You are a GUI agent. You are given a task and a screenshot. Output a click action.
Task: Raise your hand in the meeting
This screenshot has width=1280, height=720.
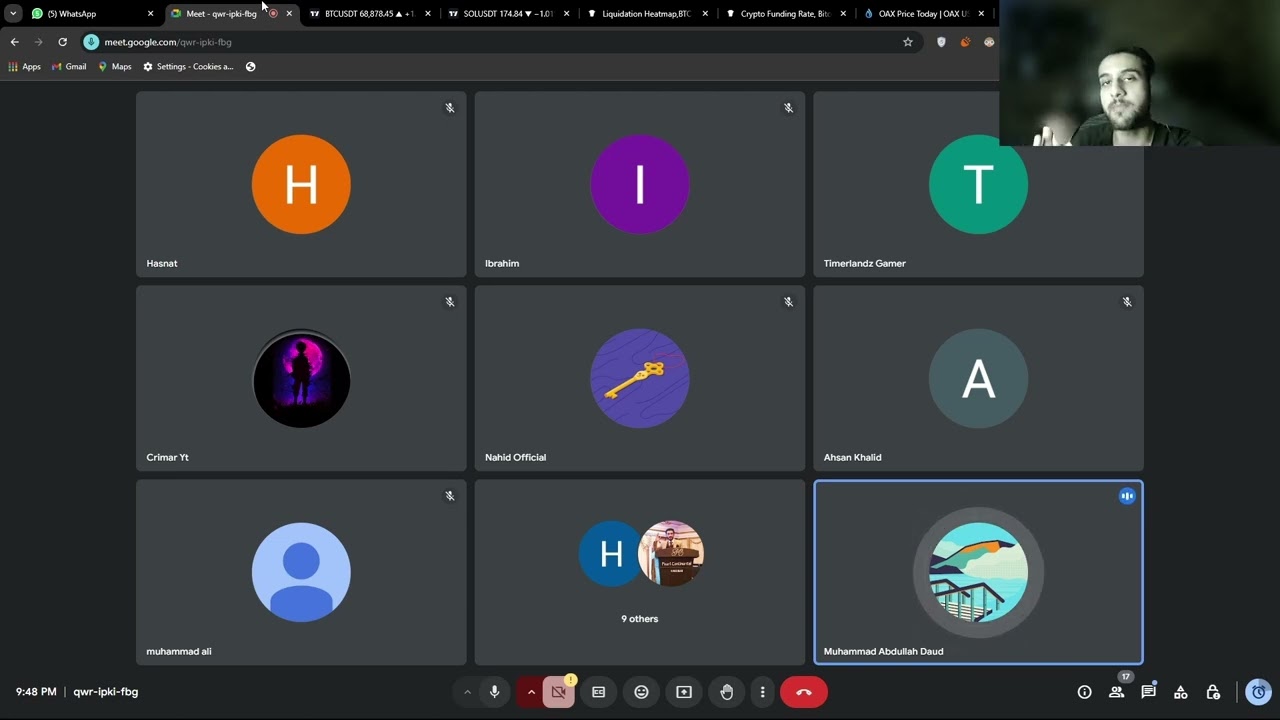726,692
